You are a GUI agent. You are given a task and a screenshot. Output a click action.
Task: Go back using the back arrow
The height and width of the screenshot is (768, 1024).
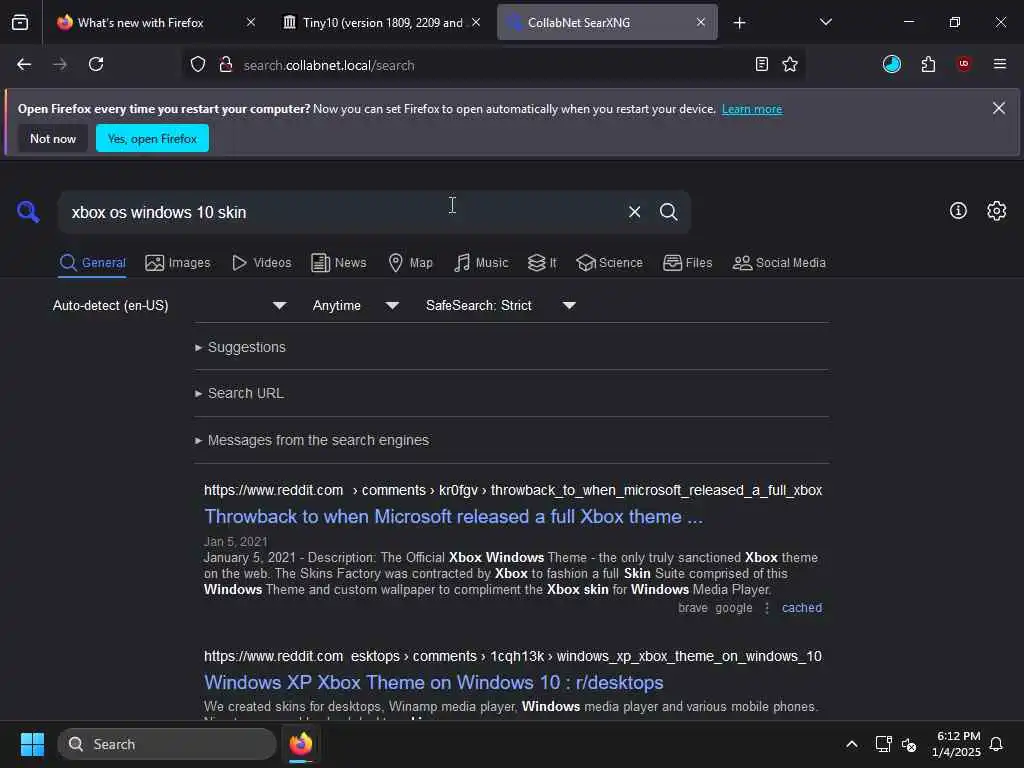pyautogui.click(x=24, y=64)
